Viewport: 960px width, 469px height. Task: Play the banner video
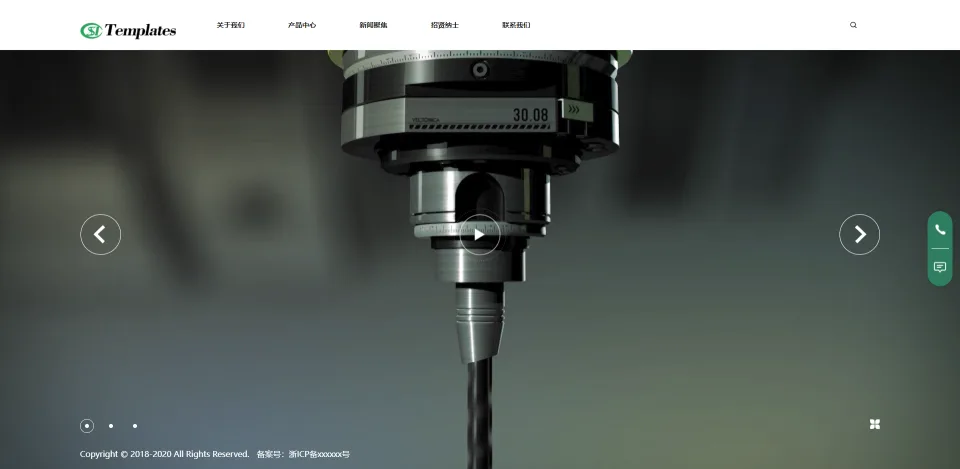coord(480,234)
